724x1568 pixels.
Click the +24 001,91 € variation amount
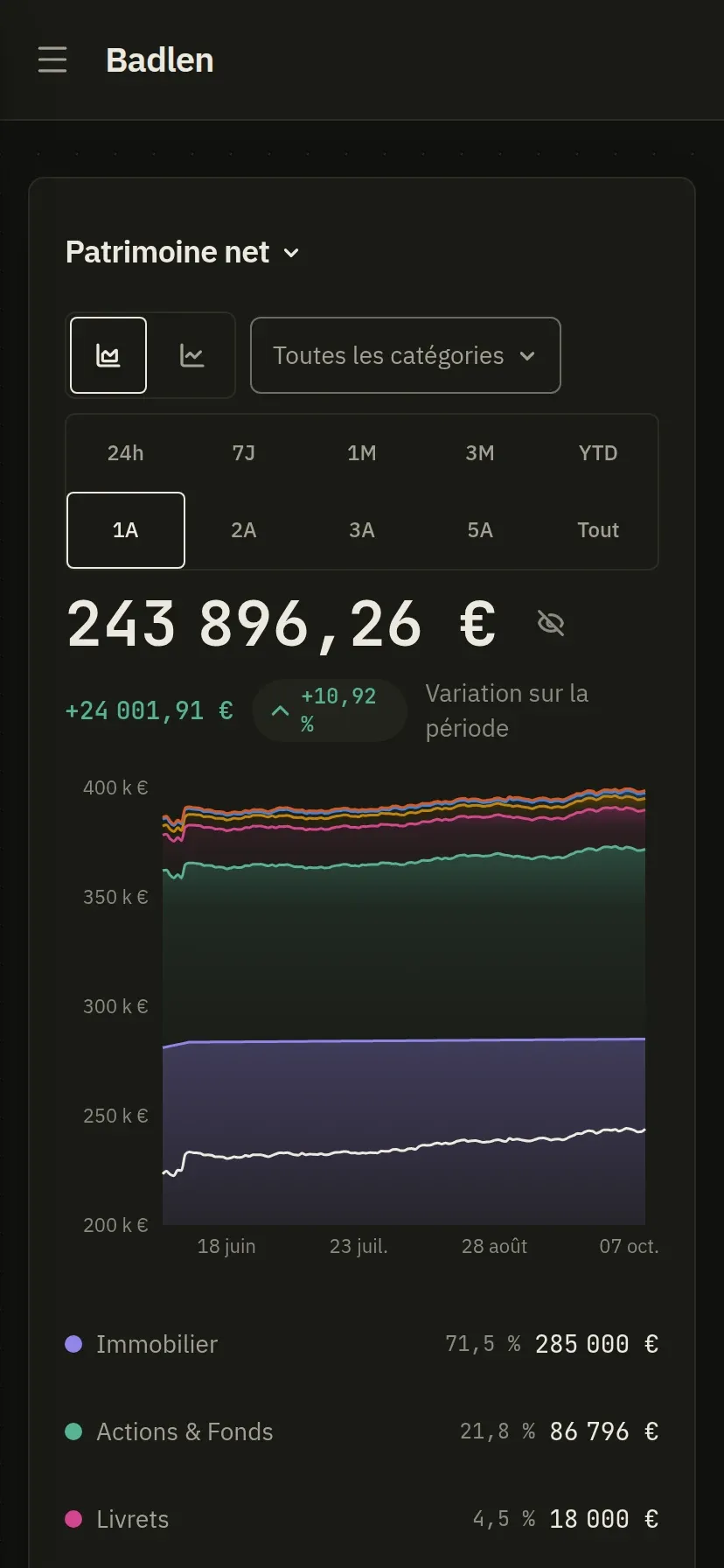(150, 710)
